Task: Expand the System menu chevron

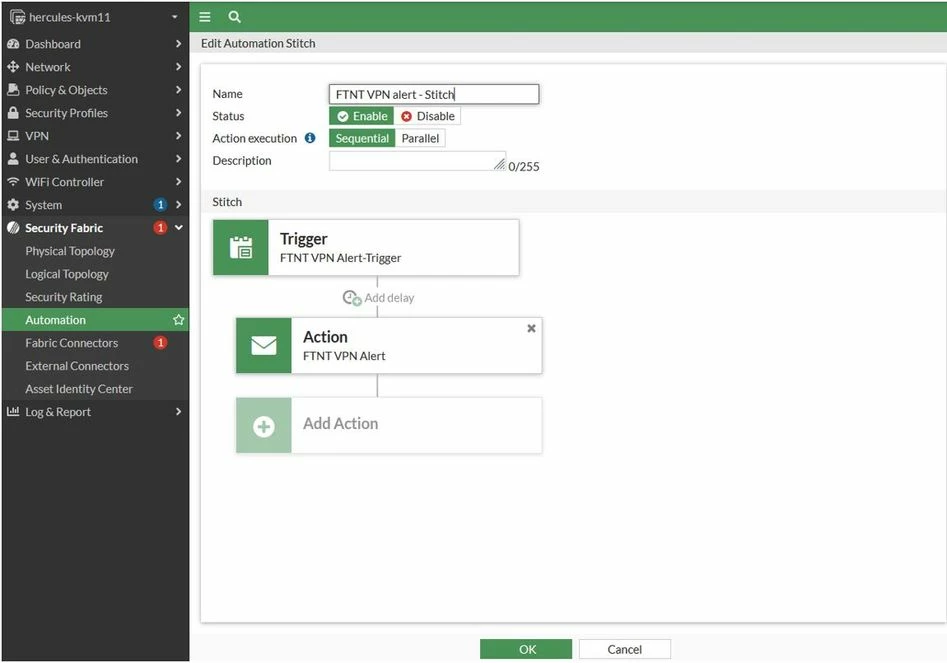Action: (178, 204)
